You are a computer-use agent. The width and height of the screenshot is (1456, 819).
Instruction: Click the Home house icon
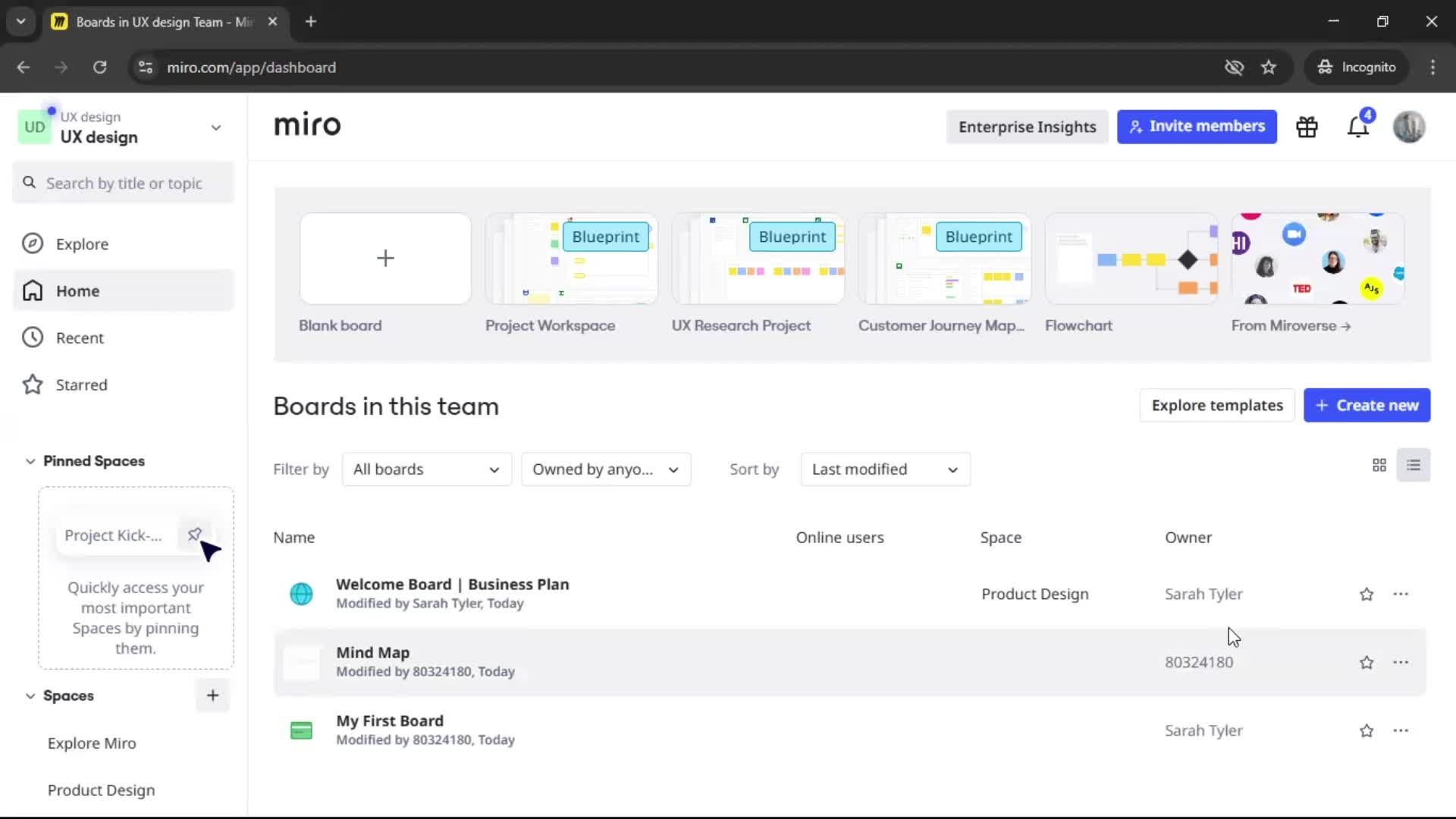click(x=33, y=290)
